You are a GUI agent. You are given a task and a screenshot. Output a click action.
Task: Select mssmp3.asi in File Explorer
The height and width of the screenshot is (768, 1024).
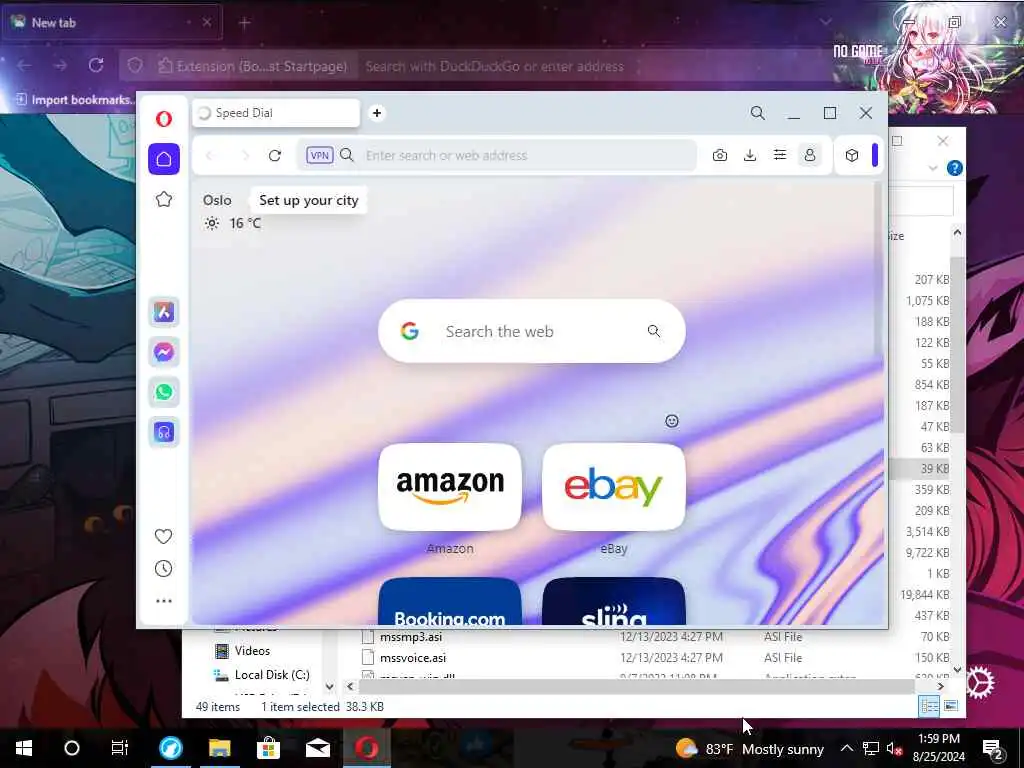tap(411, 637)
